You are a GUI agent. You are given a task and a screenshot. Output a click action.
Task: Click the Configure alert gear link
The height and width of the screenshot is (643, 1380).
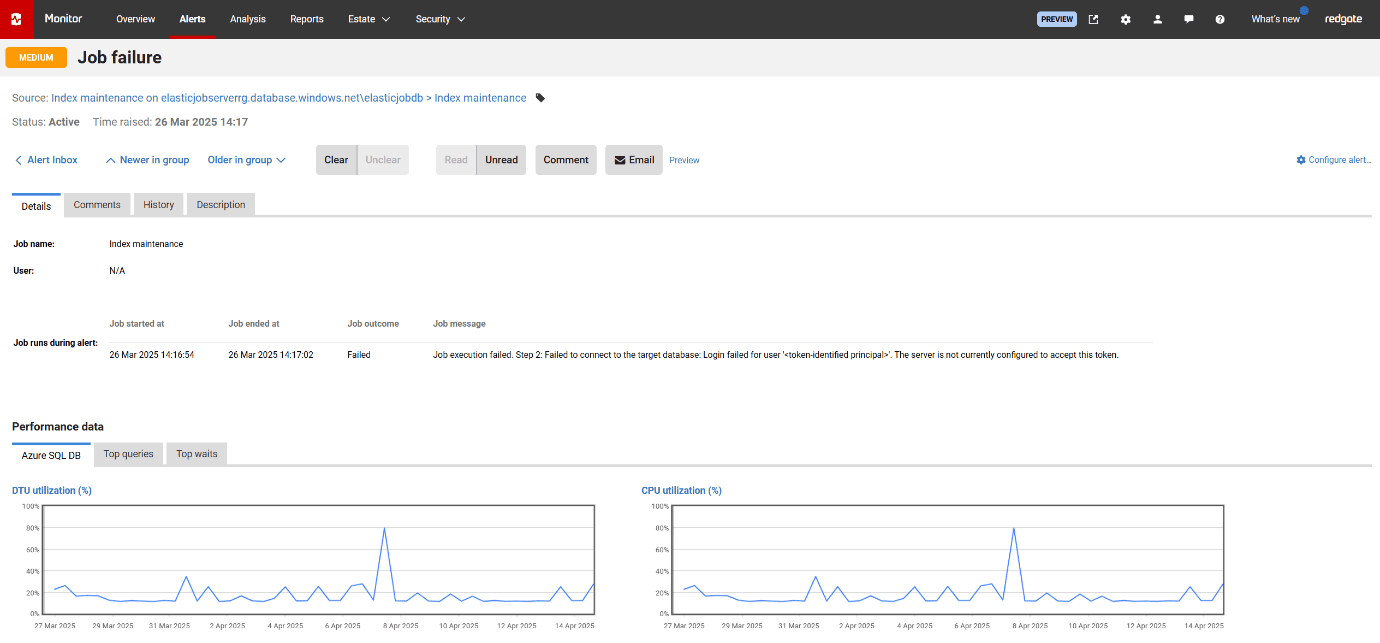click(x=1333, y=160)
